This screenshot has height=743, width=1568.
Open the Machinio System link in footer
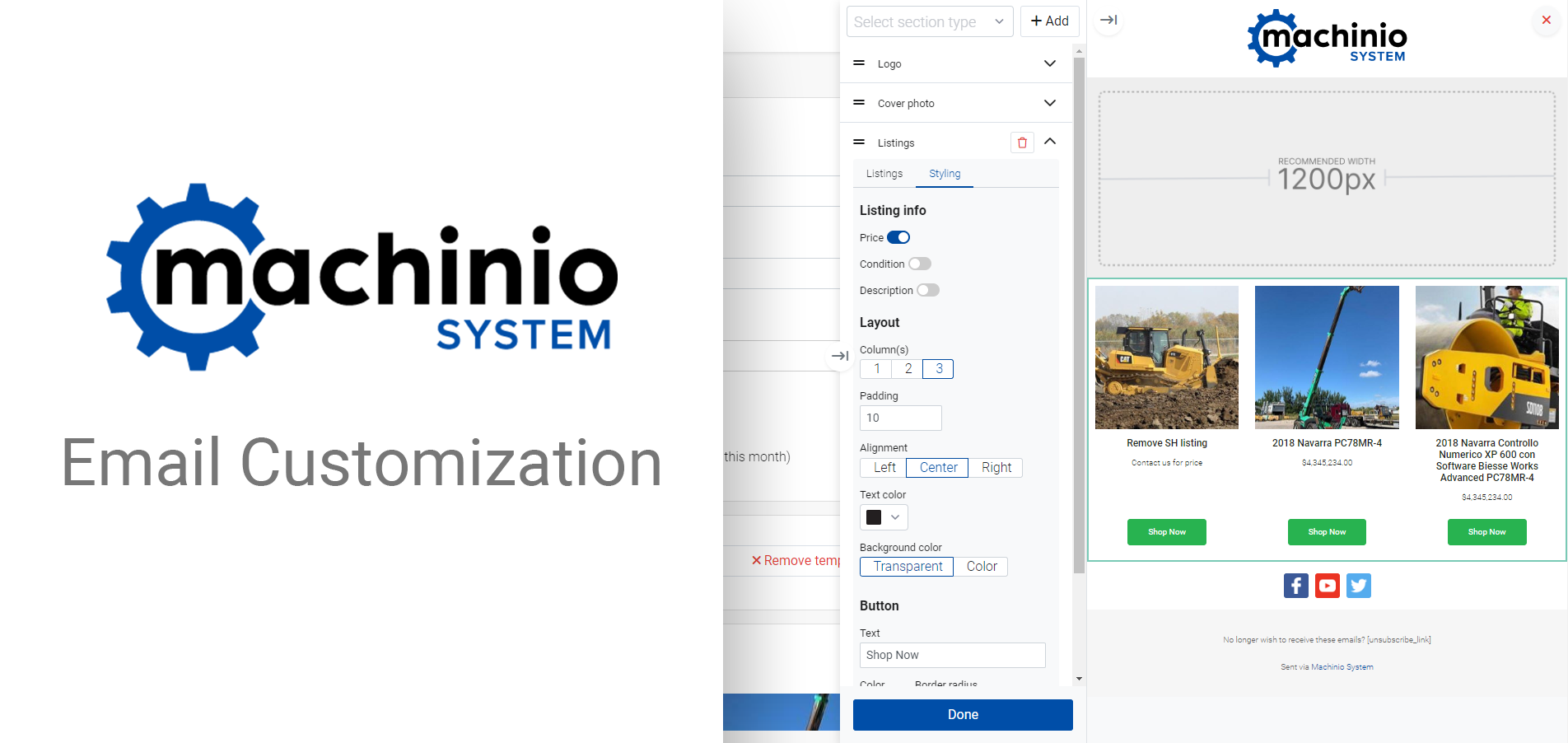click(x=1342, y=667)
